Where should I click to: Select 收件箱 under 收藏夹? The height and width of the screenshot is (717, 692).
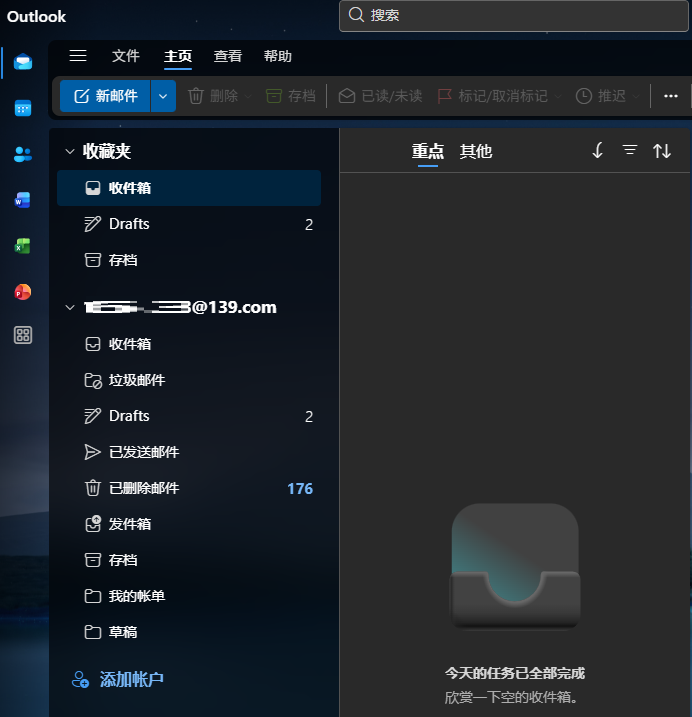point(189,188)
